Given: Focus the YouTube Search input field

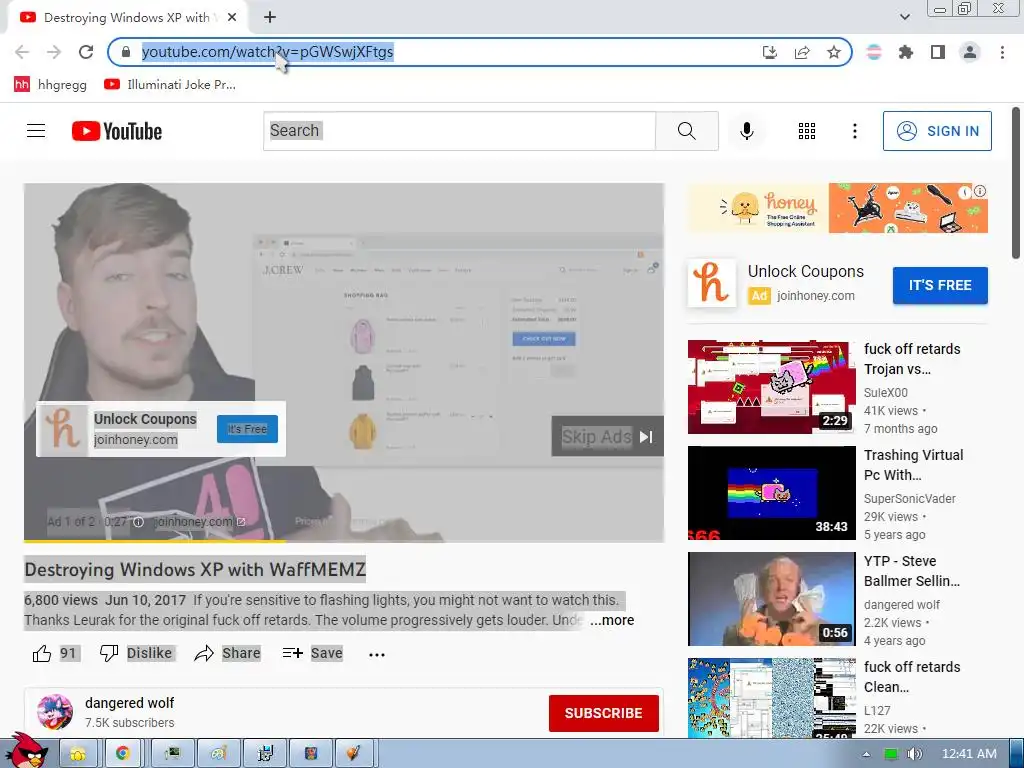Looking at the screenshot, I should (460, 131).
